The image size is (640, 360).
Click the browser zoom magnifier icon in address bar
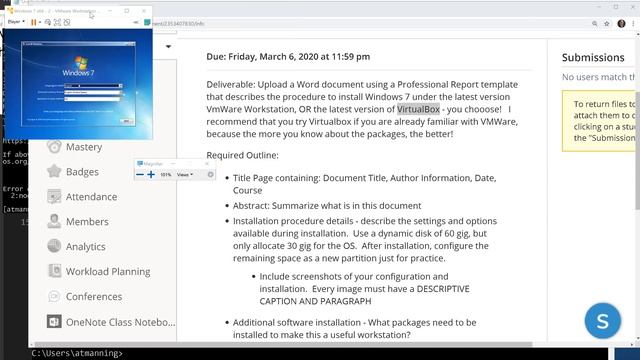coord(595,24)
